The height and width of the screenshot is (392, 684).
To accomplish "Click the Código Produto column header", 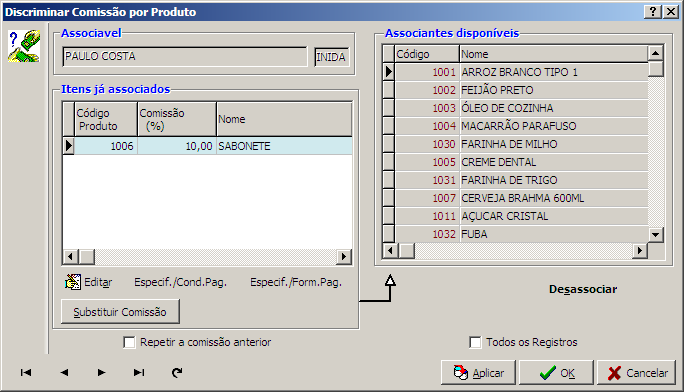I will tap(106, 119).
